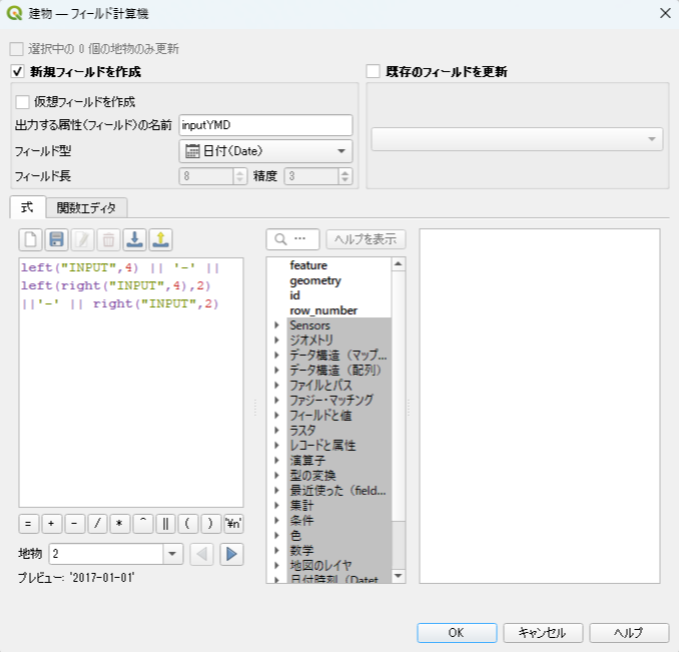This screenshot has width=679, height=652.
Task: Insert the minus operator
Action: (74, 523)
